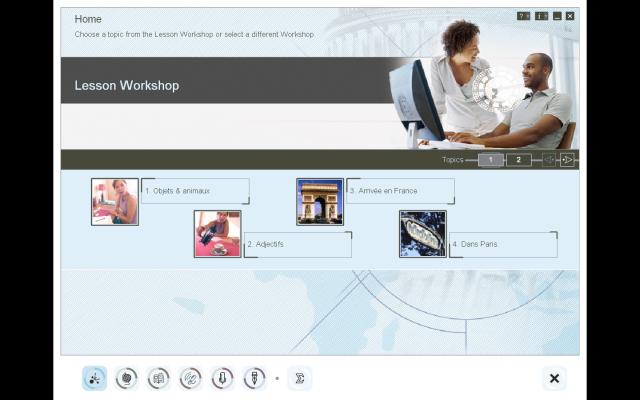Viewport: 640px width, 400px height.
Task: Click the X exit button at bottom right
Action: [x=554, y=378]
